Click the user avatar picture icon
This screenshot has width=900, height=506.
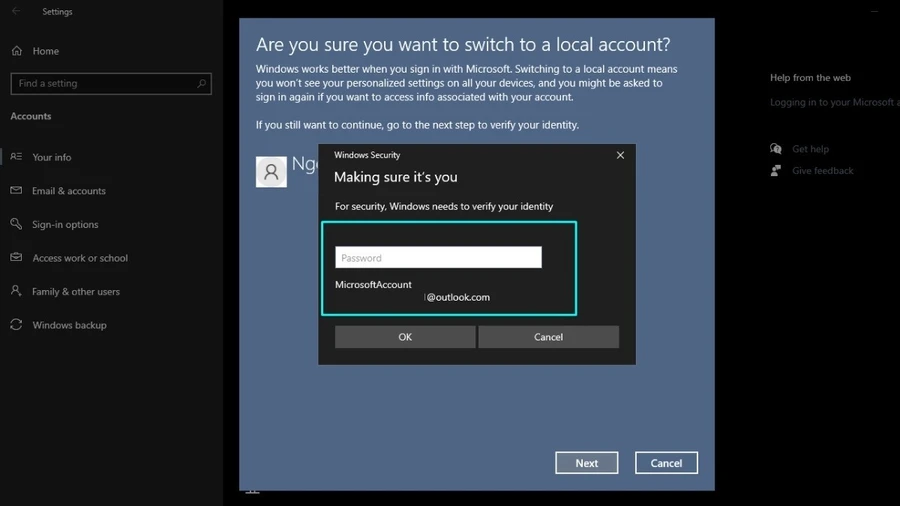click(x=271, y=172)
